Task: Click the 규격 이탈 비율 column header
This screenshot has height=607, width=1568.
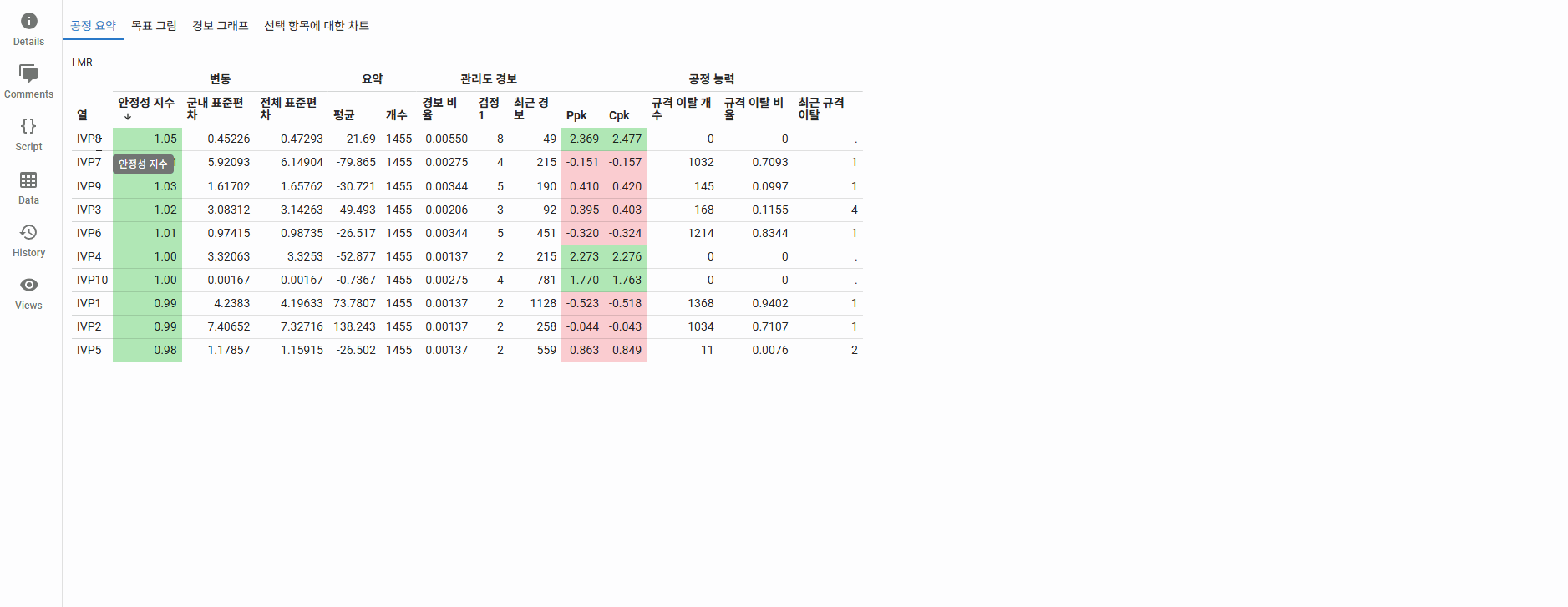Action: [754, 109]
